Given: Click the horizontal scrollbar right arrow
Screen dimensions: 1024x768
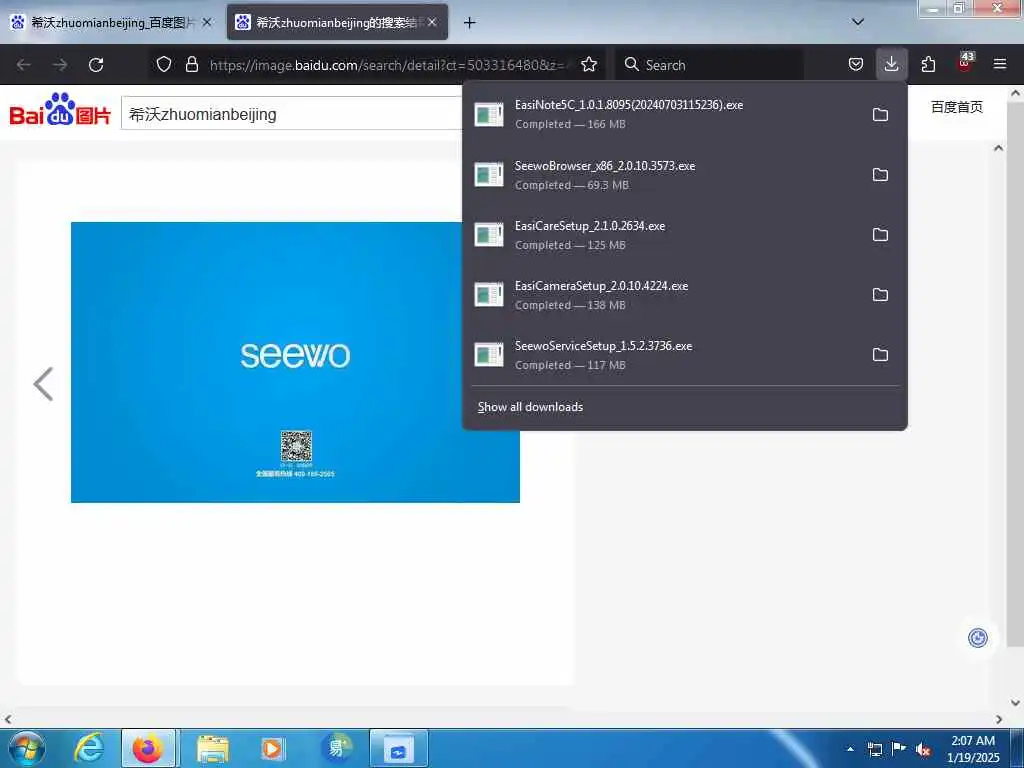Looking at the screenshot, I should pos(999,719).
